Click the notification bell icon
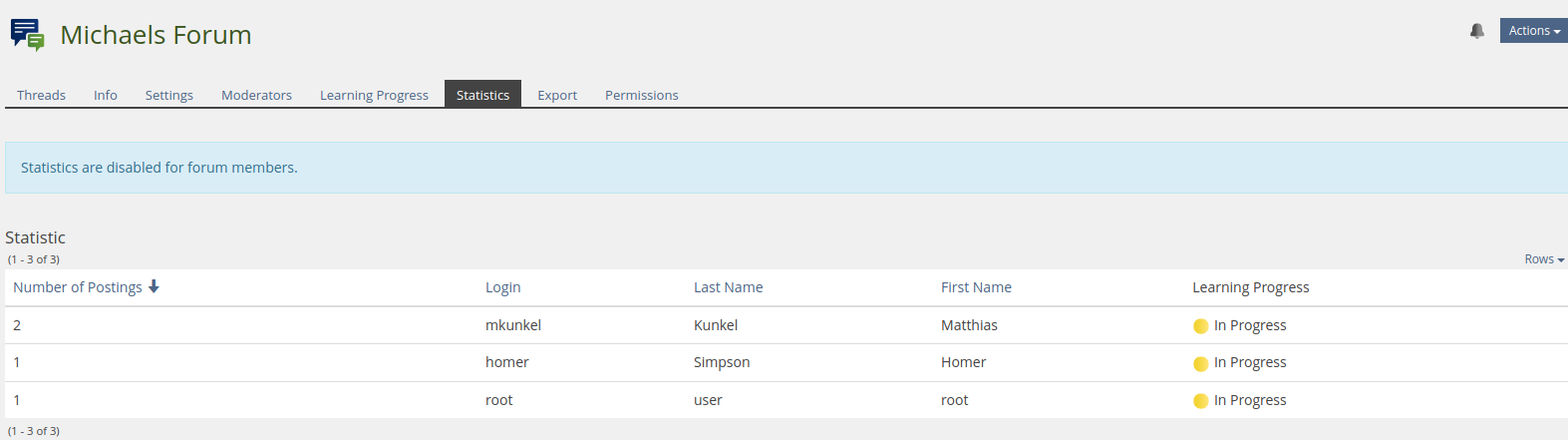This screenshot has height=440, width=1568. pos(1476,31)
